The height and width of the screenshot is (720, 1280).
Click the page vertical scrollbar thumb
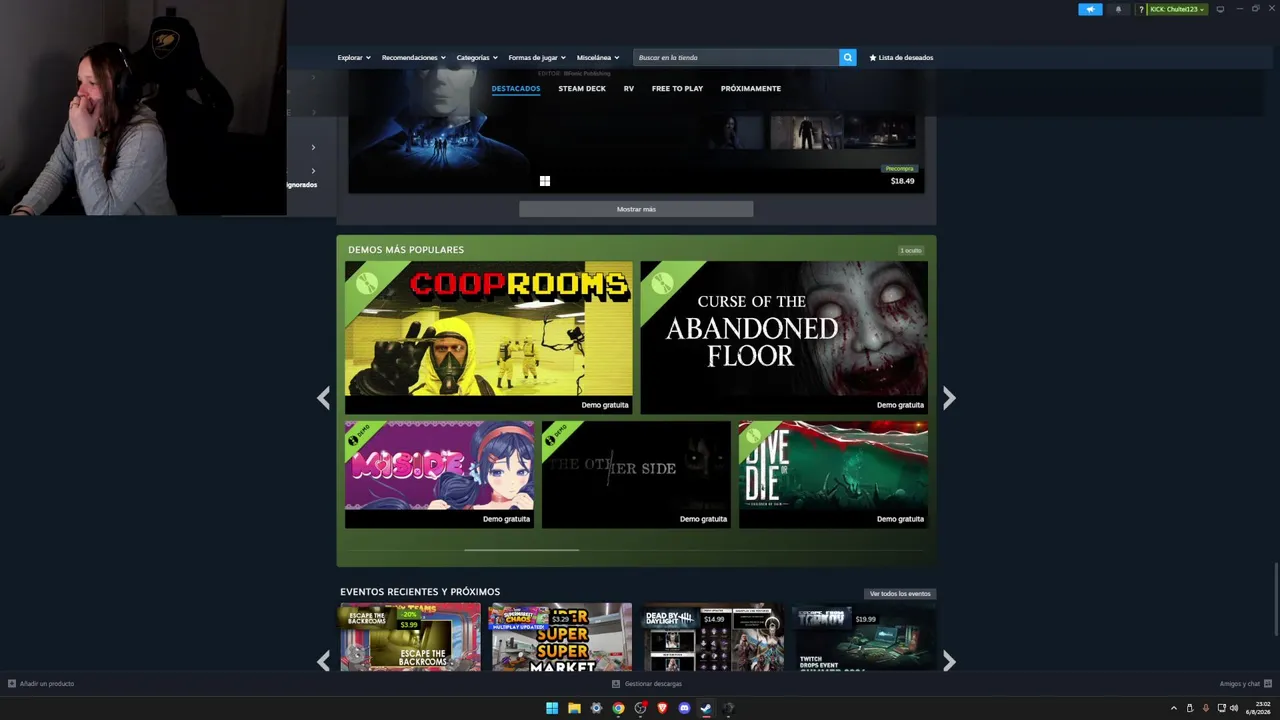point(1276,598)
